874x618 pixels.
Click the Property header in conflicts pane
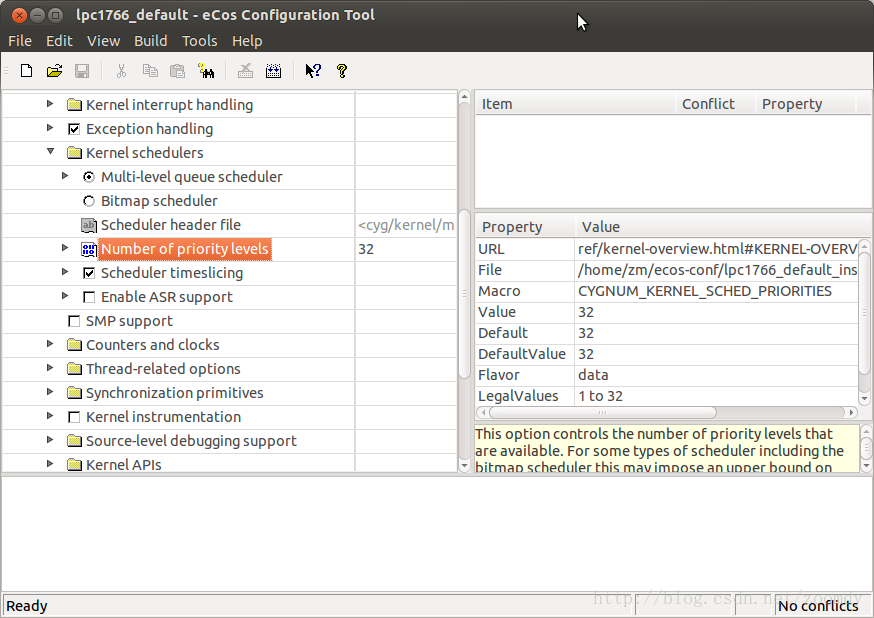[805, 104]
